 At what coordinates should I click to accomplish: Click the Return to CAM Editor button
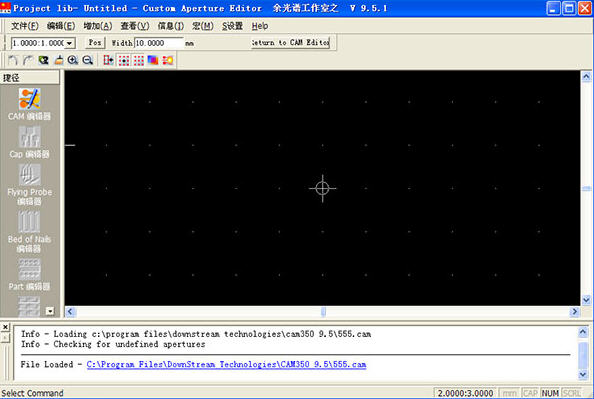pos(290,43)
